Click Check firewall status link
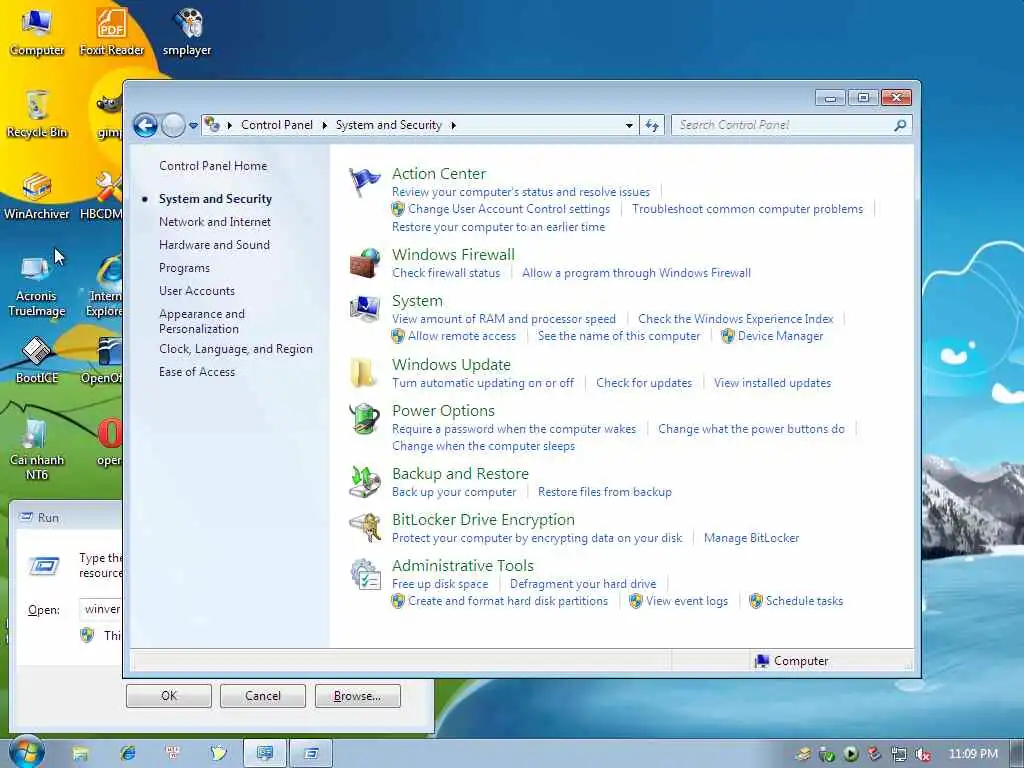The image size is (1024, 768). click(x=446, y=273)
